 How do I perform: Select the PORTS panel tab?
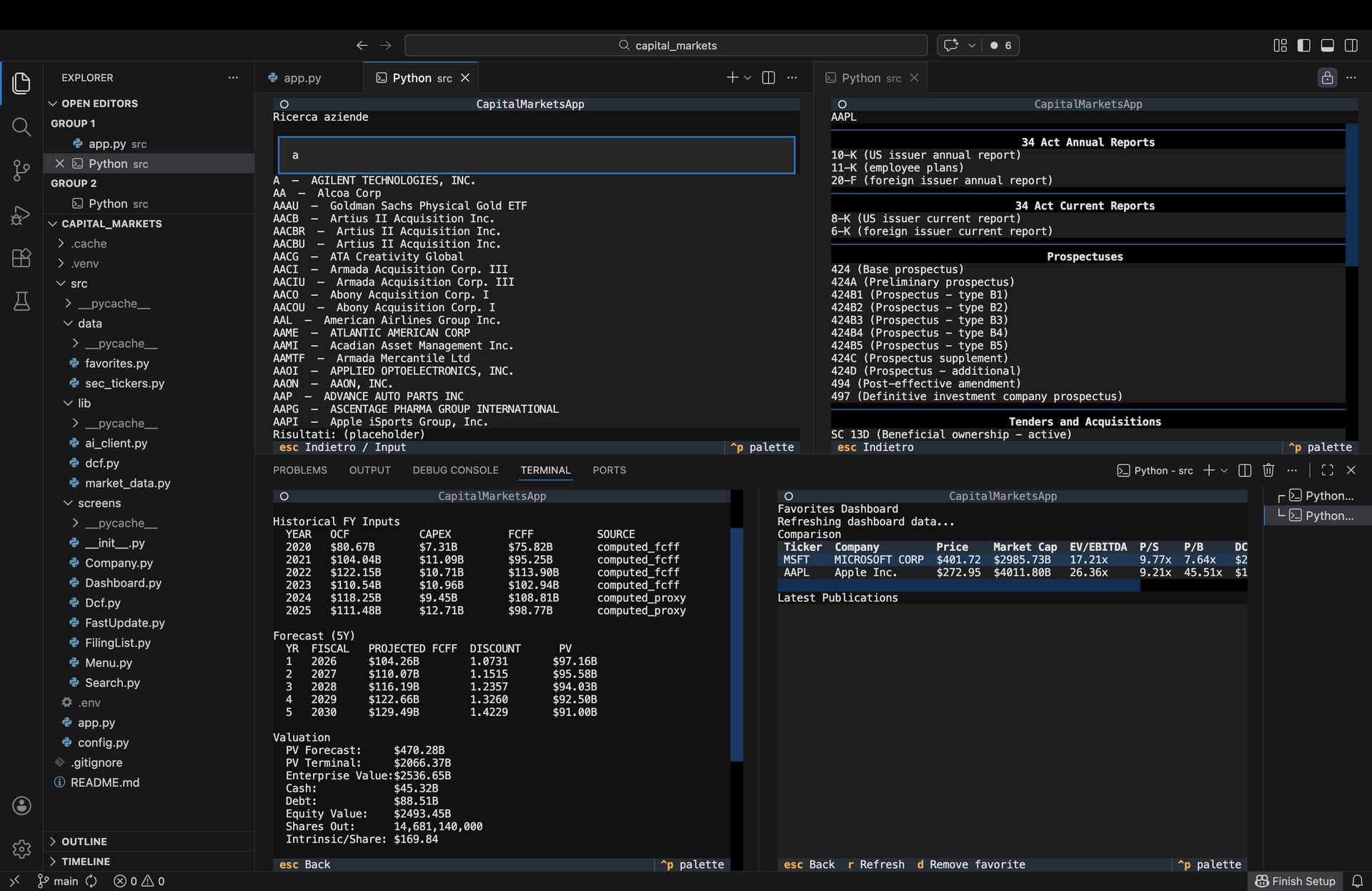[609, 469]
